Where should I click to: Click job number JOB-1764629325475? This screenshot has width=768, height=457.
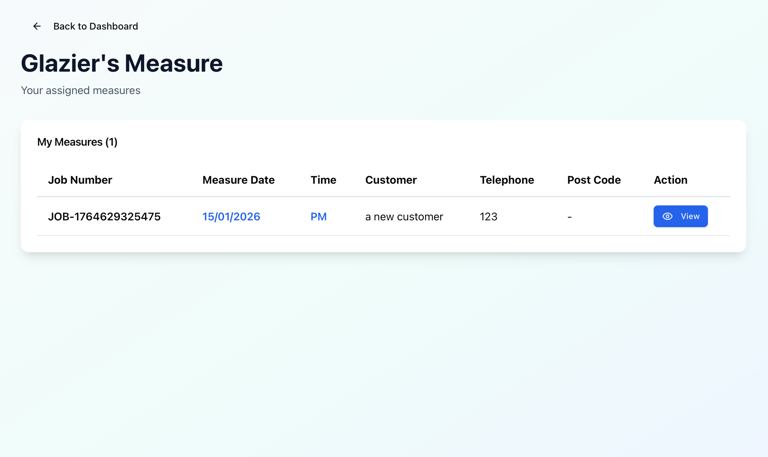pos(104,217)
